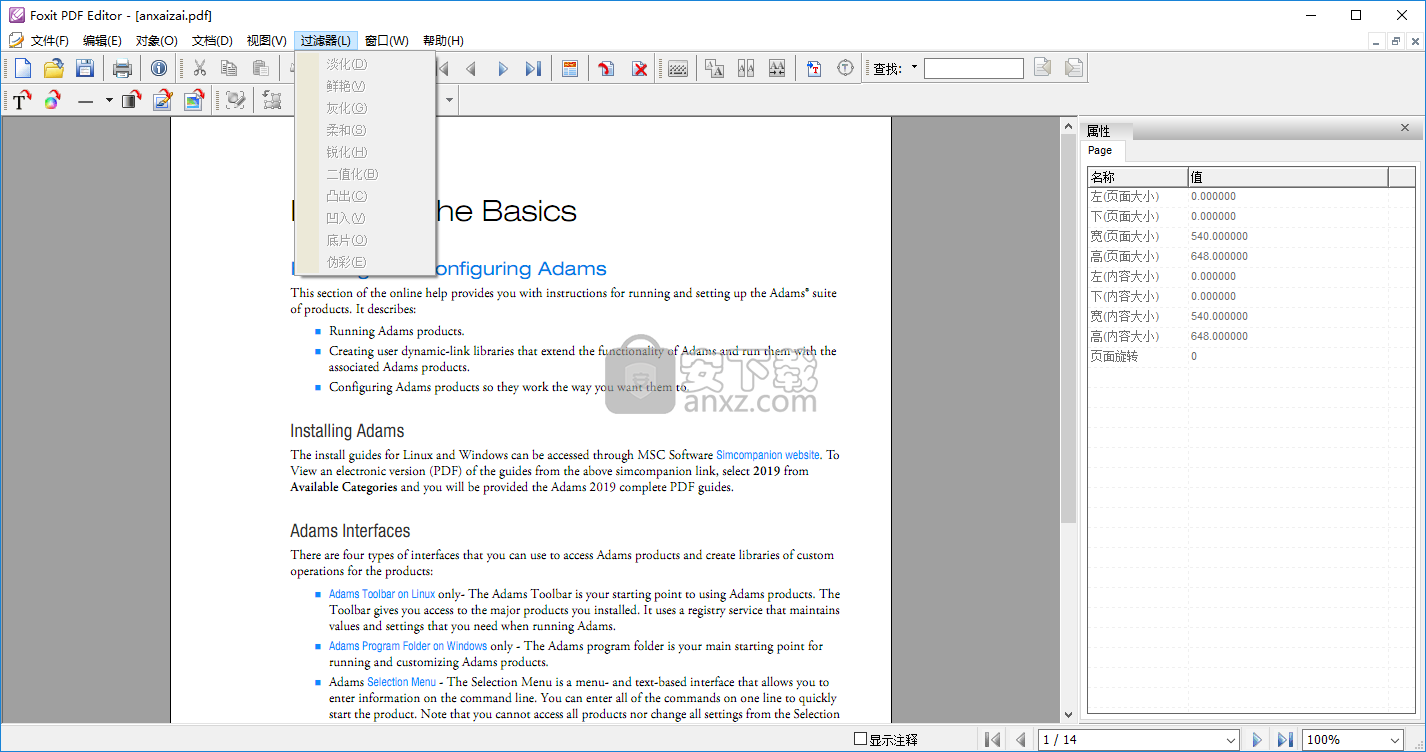Open the 帮助(H) menu
This screenshot has width=1426, height=752.
click(x=443, y=41)
